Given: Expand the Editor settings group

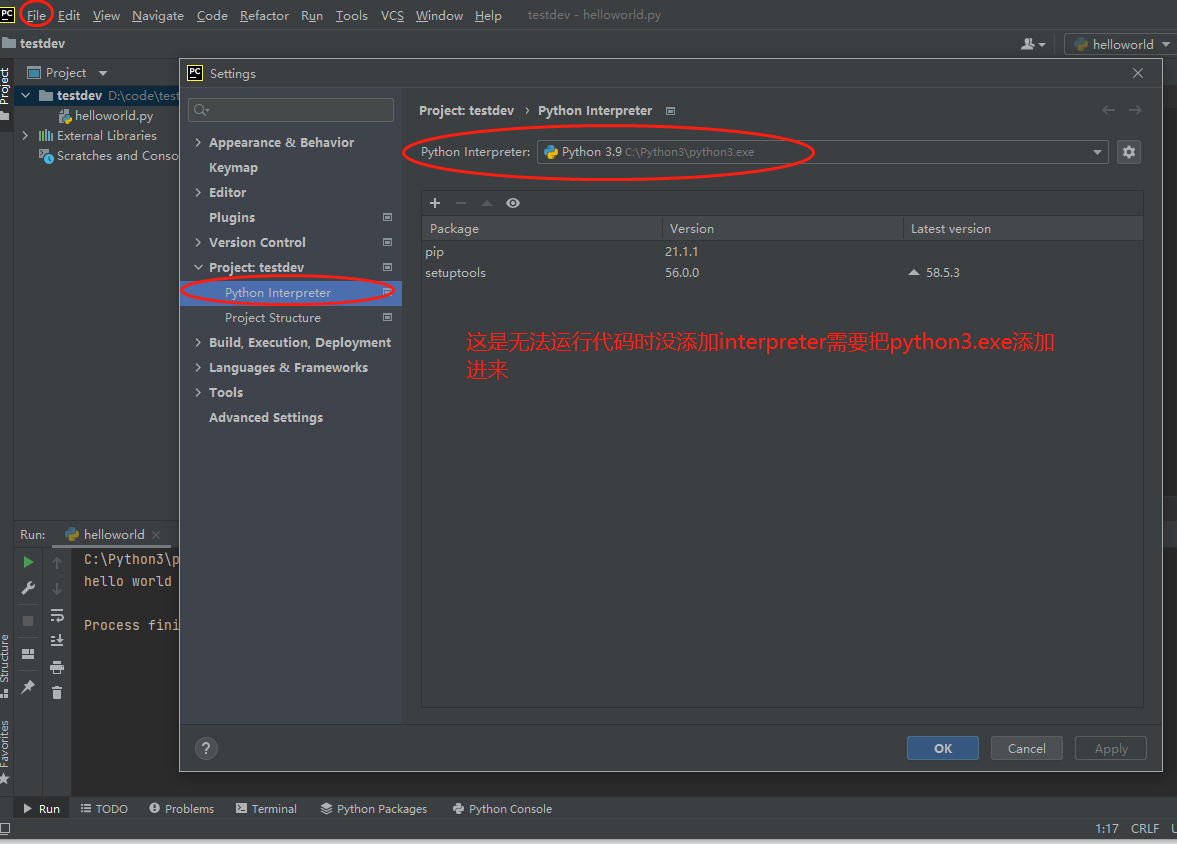Looking at the screenshot, I should 198,192.
